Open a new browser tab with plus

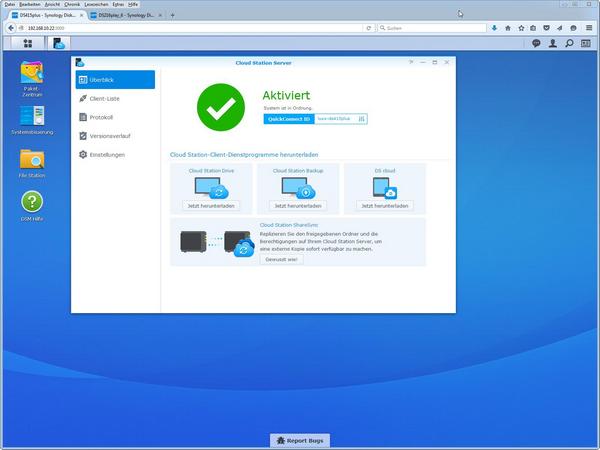click(x=173, y=15)
